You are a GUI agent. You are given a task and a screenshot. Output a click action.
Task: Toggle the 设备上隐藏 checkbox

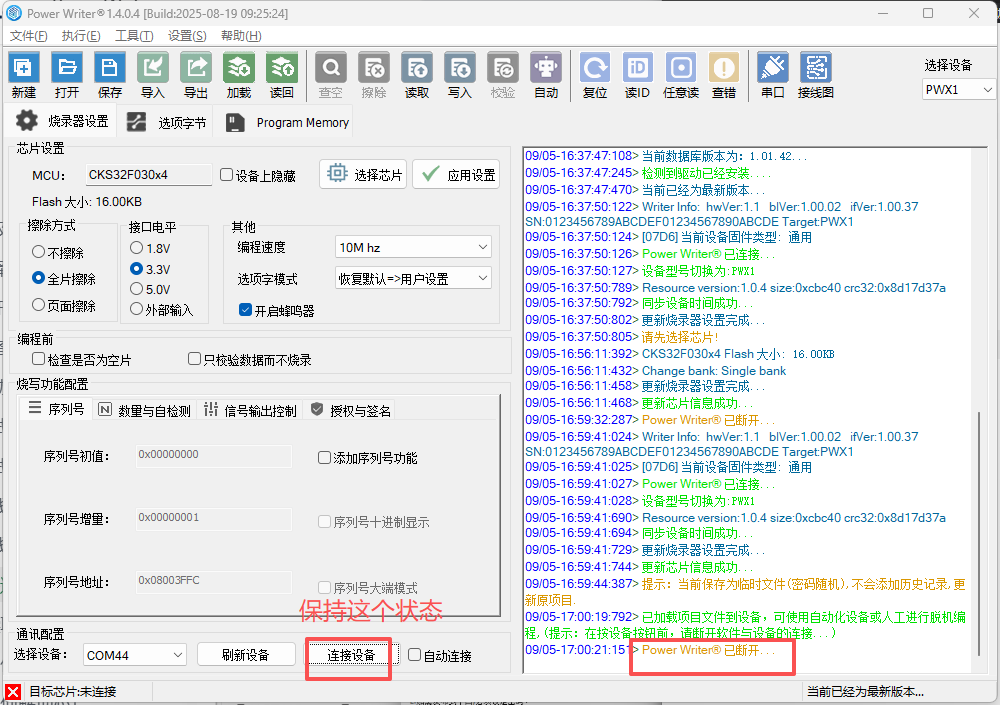click(x=226, y=175)
